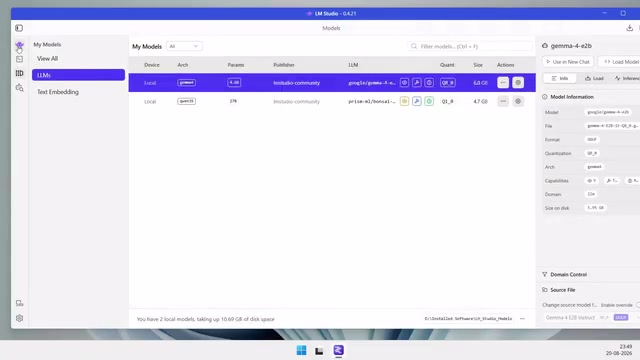The image size is (640, 360).
Task: Click the Filter models search field
Action: click(470, 46)
